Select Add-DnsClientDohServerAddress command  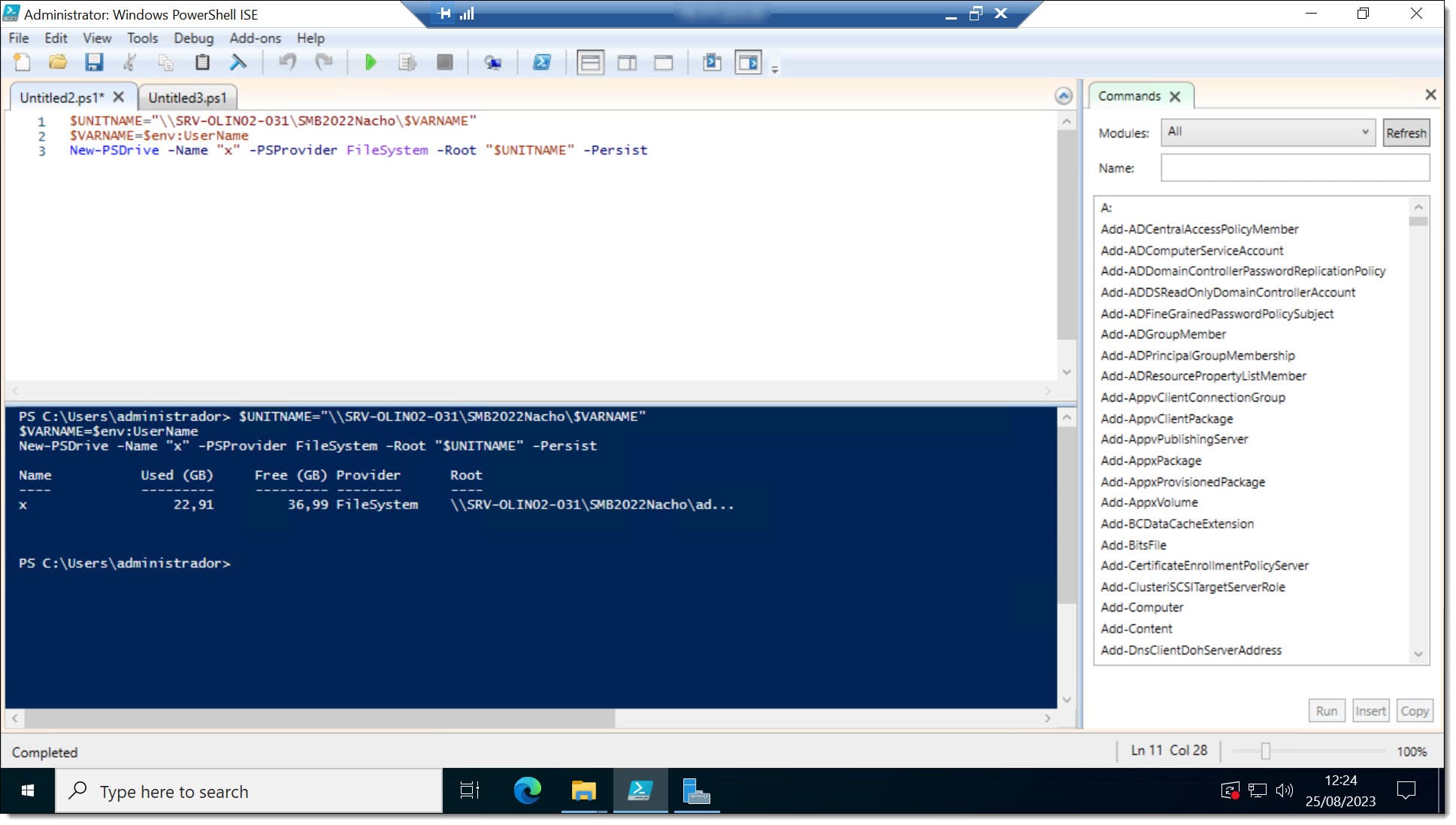coord(1191,650)
